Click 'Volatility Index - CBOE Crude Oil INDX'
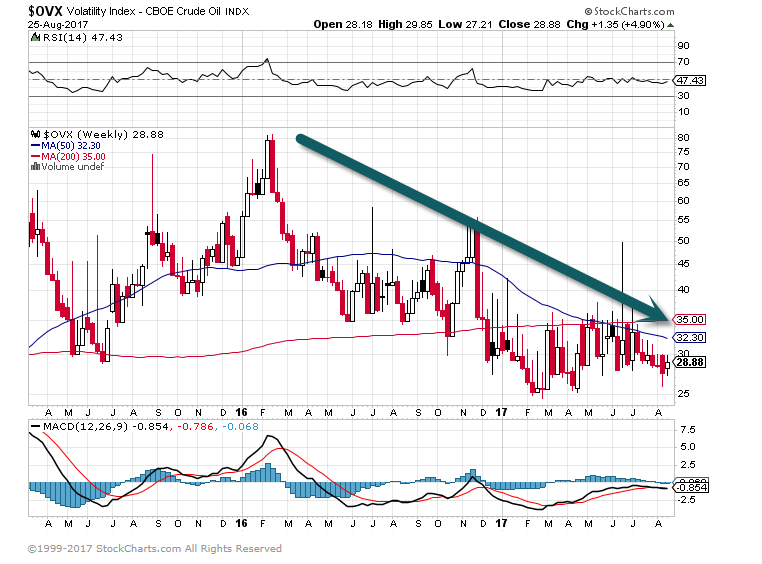Image resolution: width=762 pixels, height=564 pixels. [158, 11]
